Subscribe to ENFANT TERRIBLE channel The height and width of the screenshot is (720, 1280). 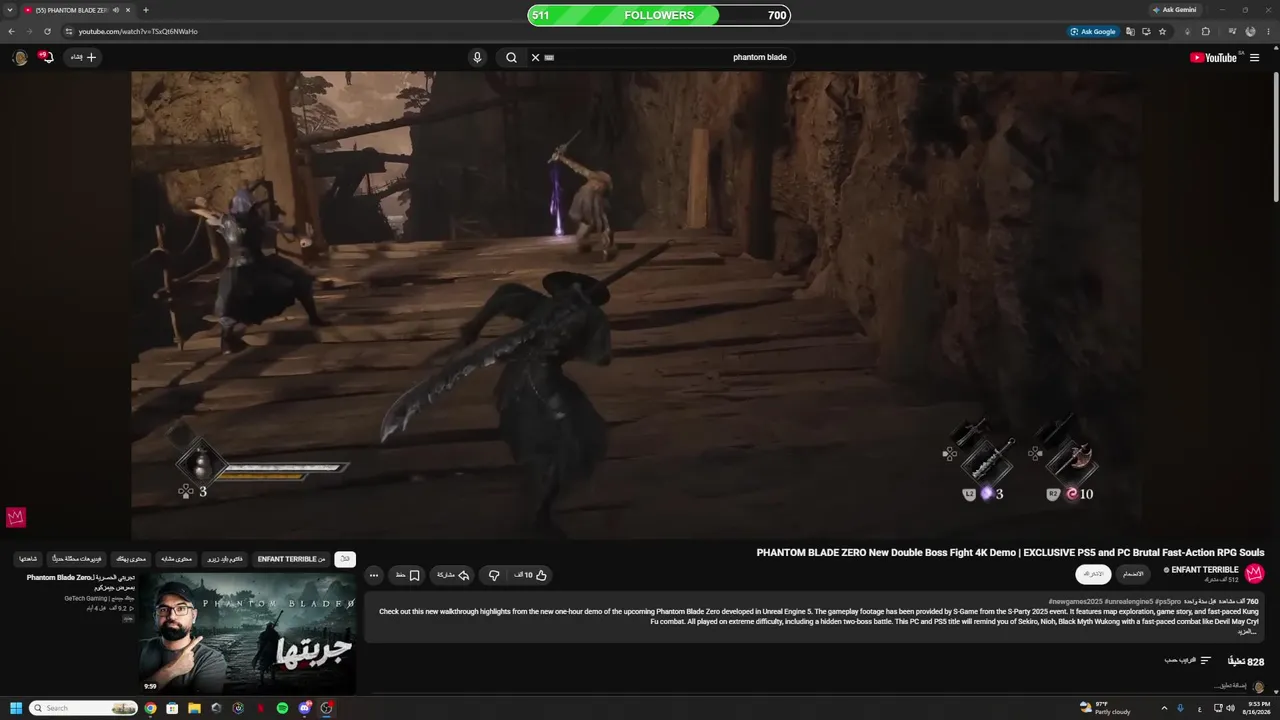[x=1093, y=574]
